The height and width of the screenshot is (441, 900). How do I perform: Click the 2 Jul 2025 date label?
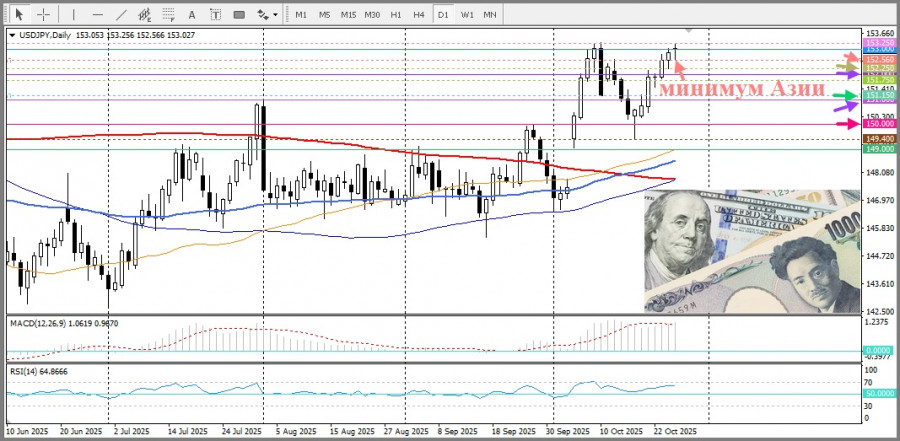point(131,431)
